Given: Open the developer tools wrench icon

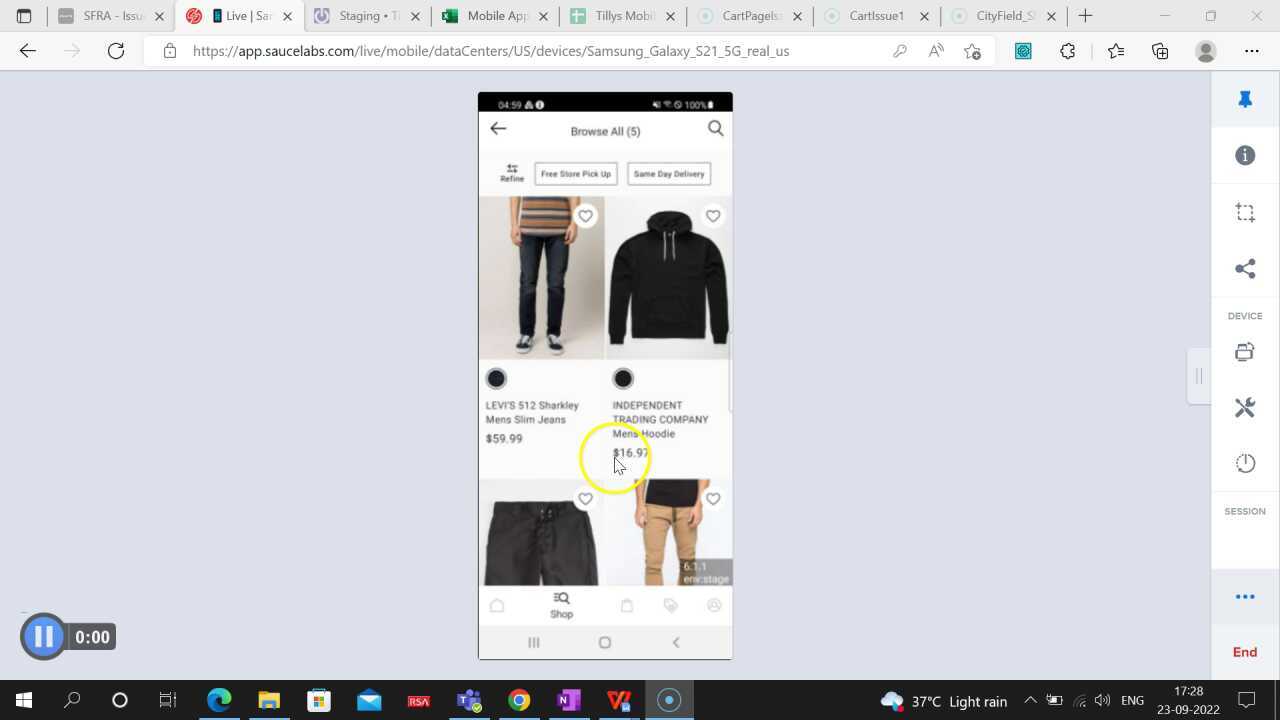Looking at the screenshot, I should (x=1245, y=408).
